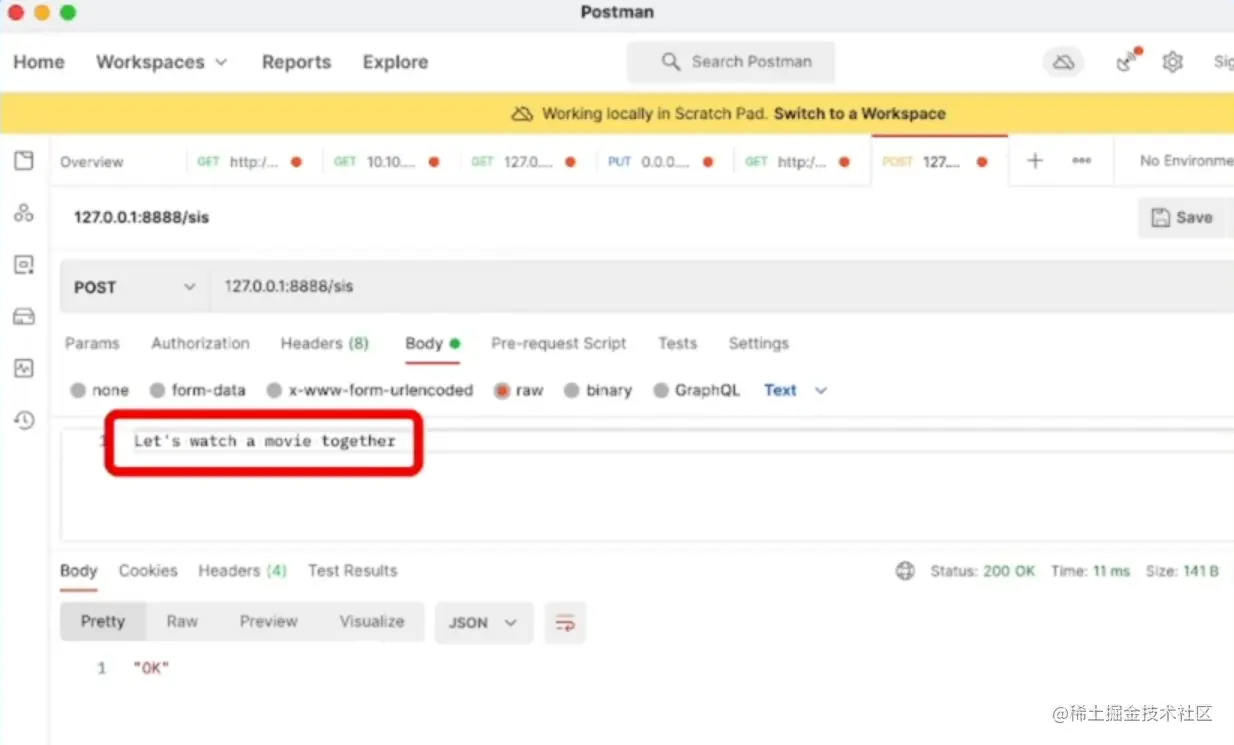Open the Overview tab

(x=92, y=162)
